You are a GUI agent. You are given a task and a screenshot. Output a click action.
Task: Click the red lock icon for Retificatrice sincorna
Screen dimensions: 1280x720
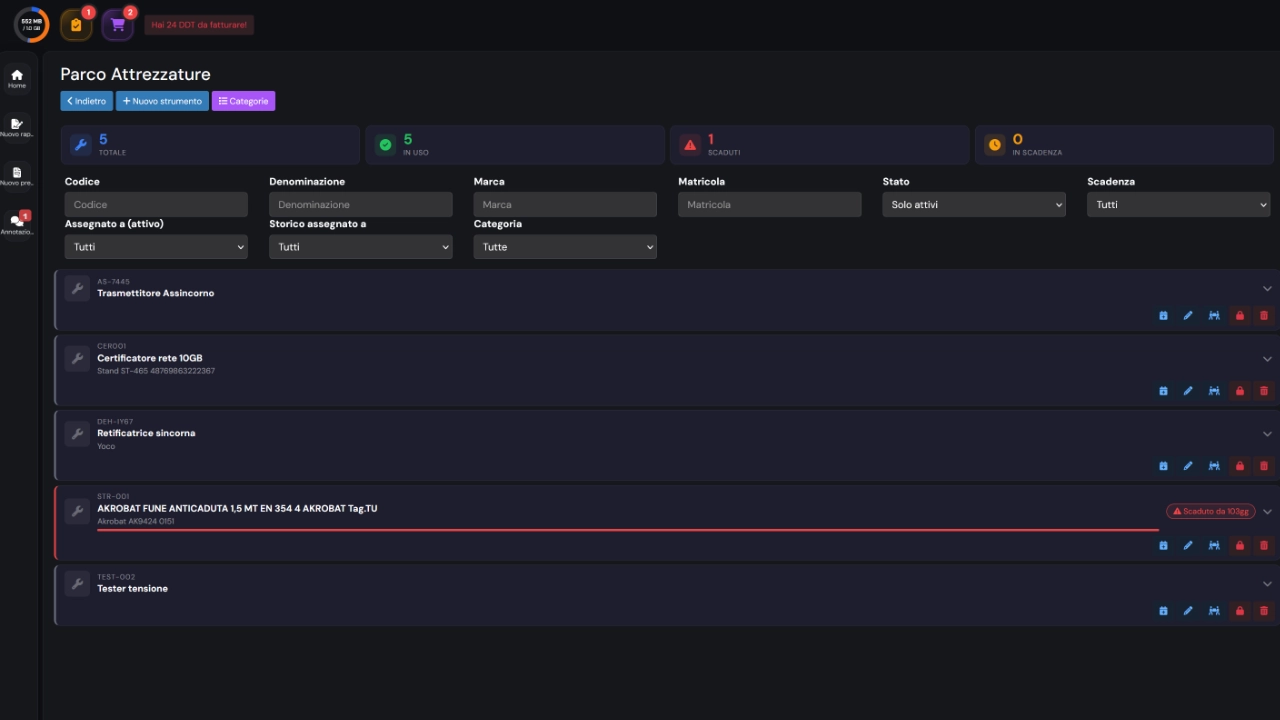pos(1240,466)
